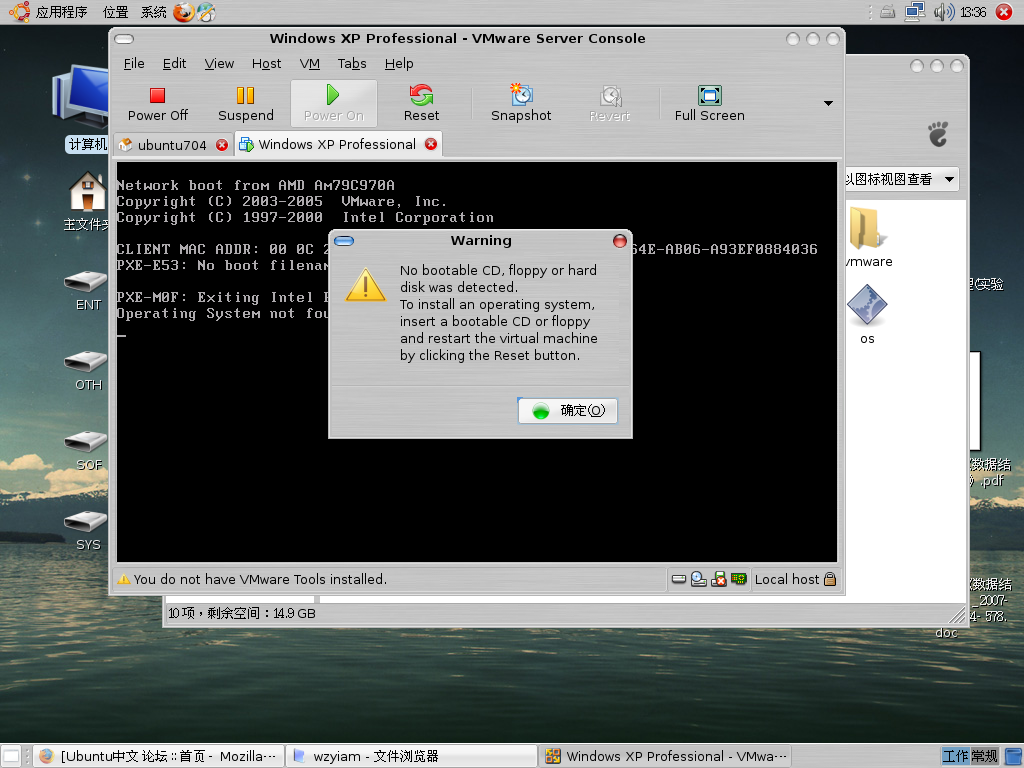Open the Host menu
1024x768 pixels.
(x=266, y=63)
